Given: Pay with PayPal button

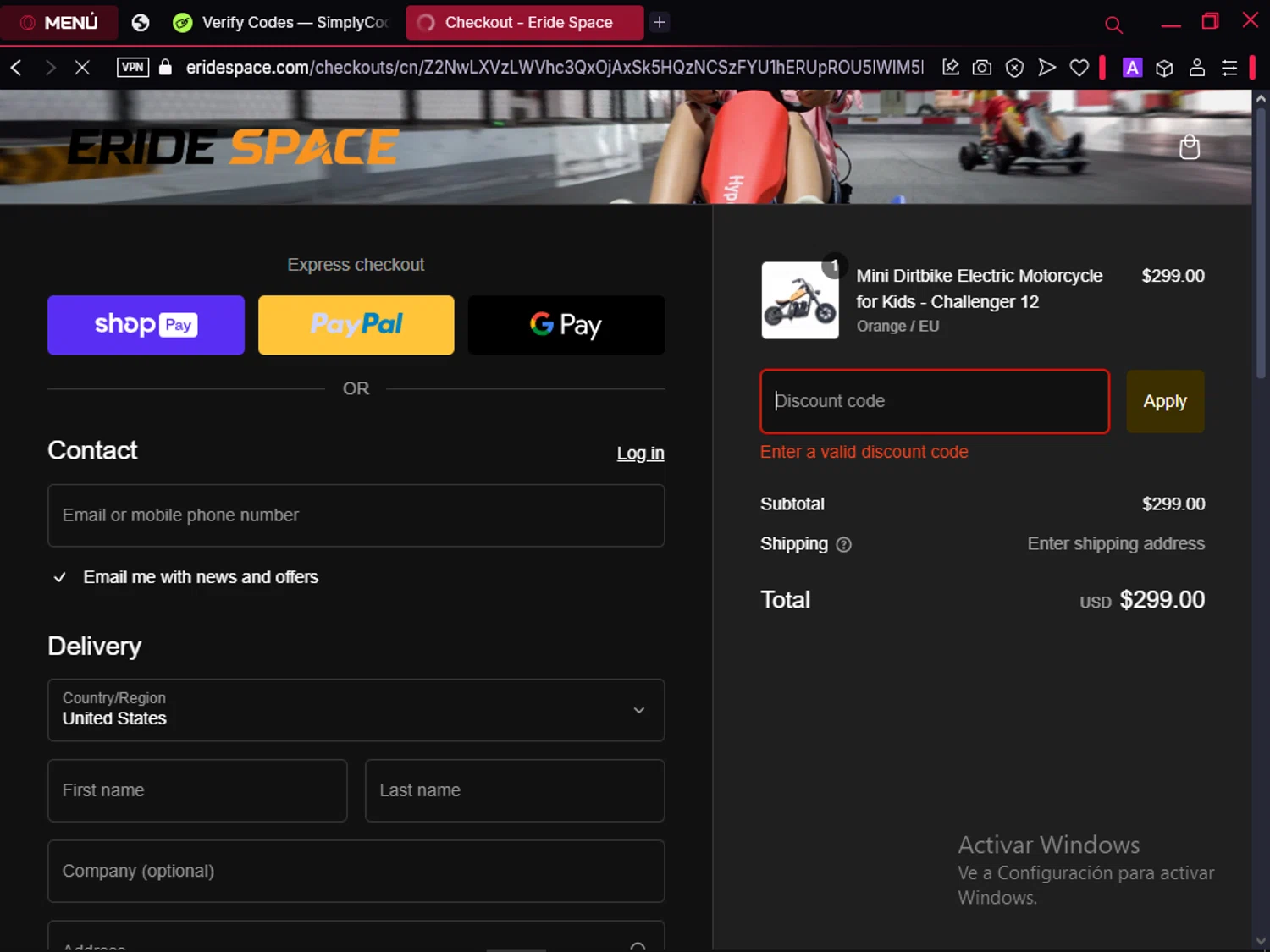Looking at the screenshot, I should pyautogui.click(x=356, y=325).
